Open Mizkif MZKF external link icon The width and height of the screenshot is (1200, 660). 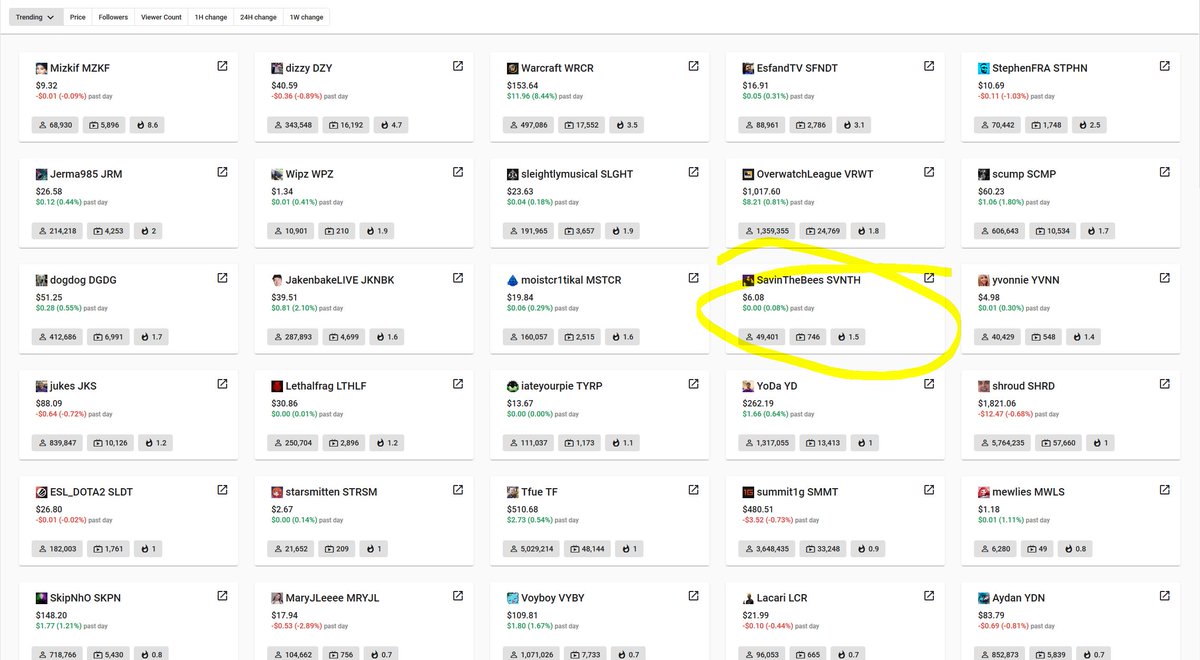click(x=222, y=66)
